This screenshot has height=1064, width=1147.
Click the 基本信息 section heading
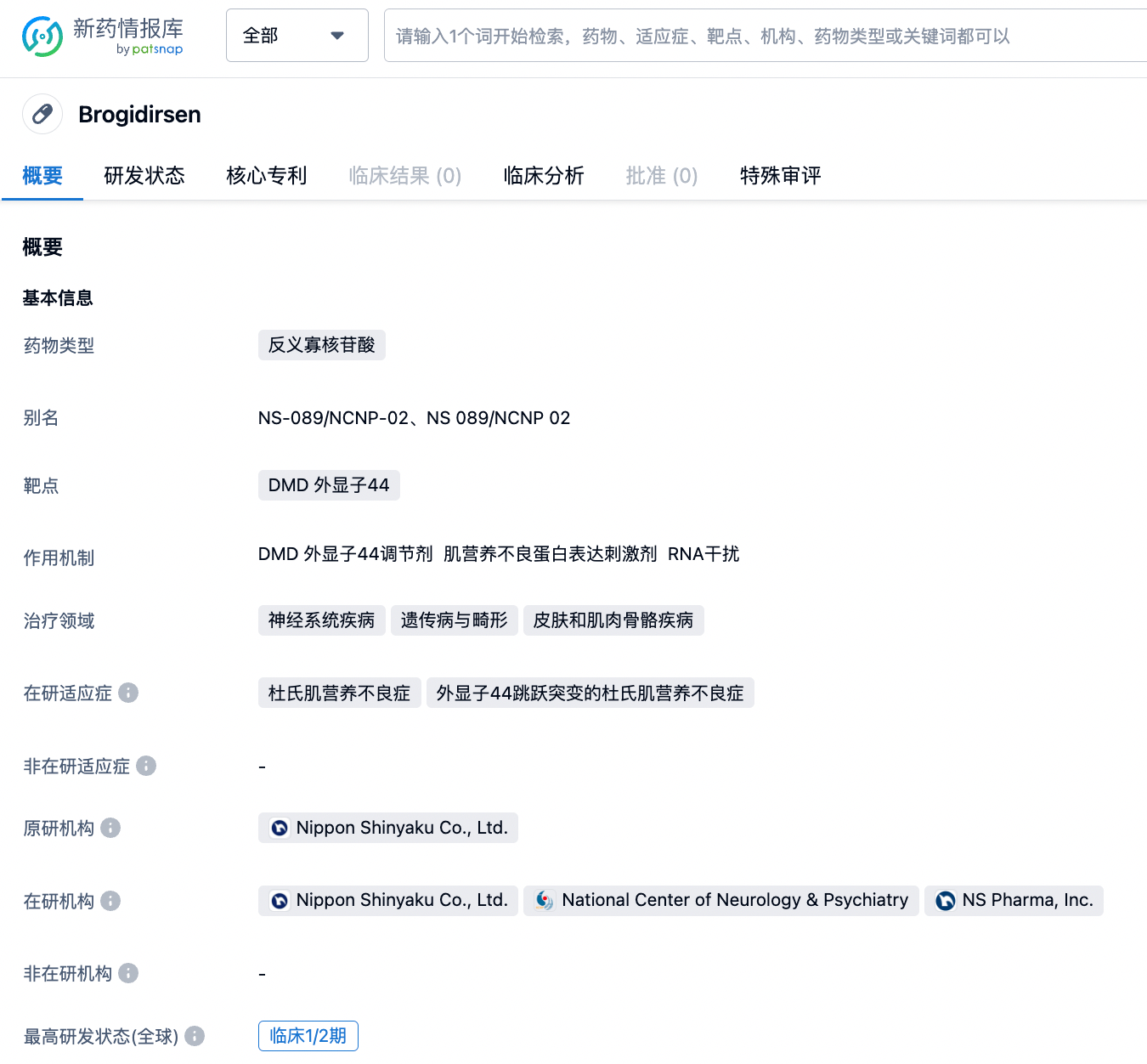tap(58, 298)
